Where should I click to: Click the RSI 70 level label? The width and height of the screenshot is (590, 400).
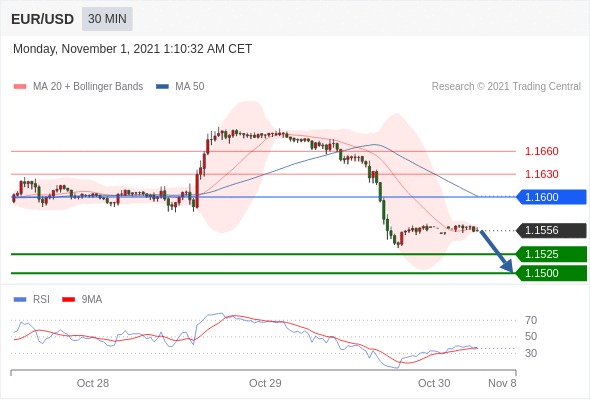531,320
